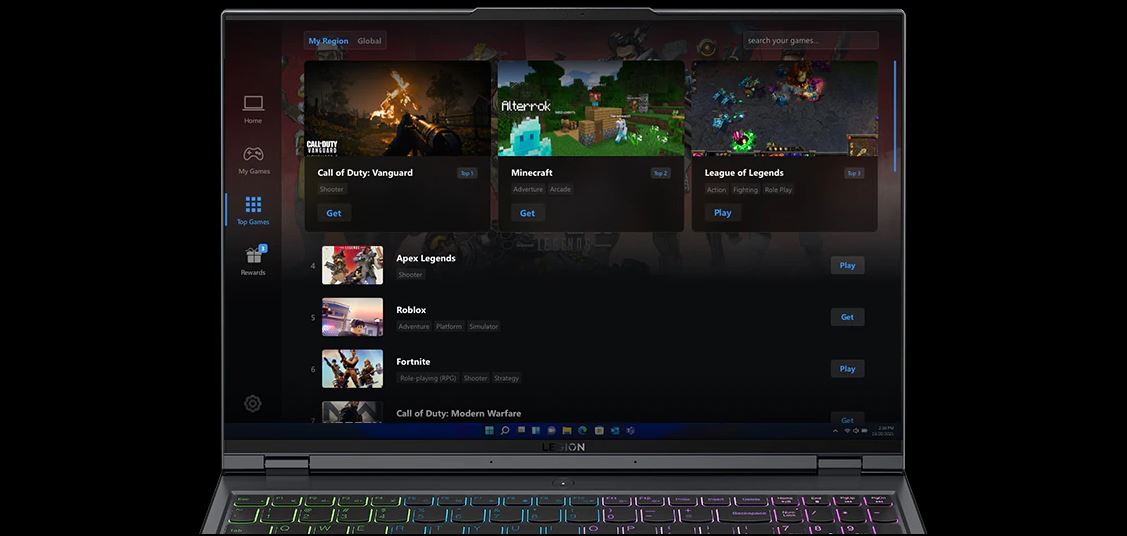Click the Apex Legends thumbnail
The width and height of the screenshot is (1127, 536).
(x=352, y=265)
